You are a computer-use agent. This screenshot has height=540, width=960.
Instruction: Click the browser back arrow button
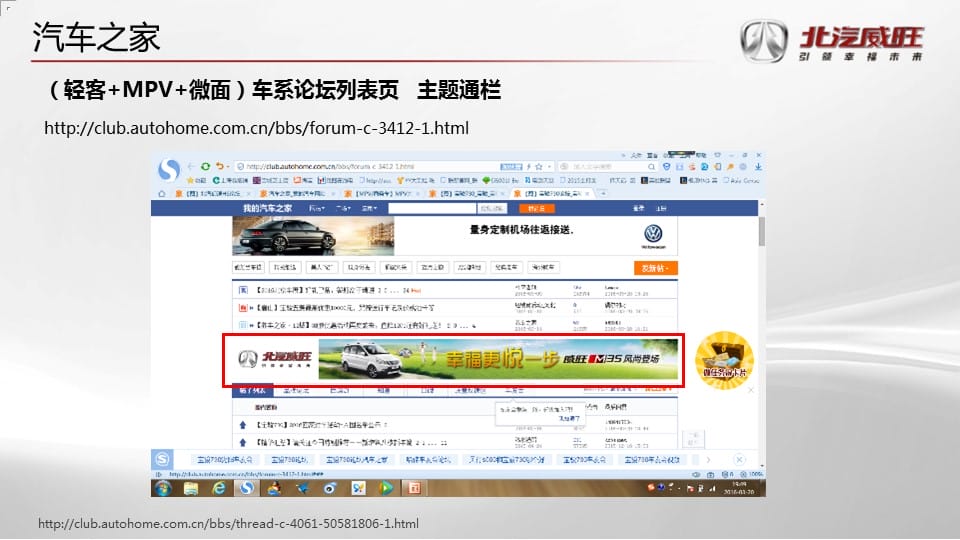tap(192, 166)
